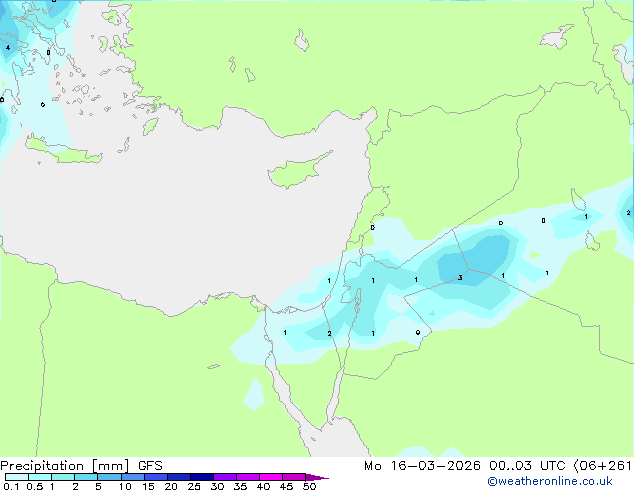This screenshot has height=490, width=634.
Task: Open the weatheronline.co.uk copyright link
Action: tap(549, 481)
